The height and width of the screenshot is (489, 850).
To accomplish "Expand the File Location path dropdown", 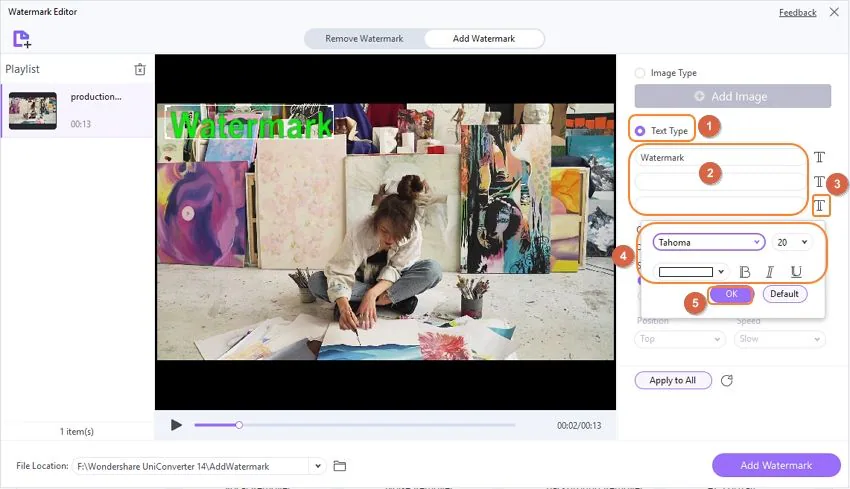I will [x=318, y=466].
